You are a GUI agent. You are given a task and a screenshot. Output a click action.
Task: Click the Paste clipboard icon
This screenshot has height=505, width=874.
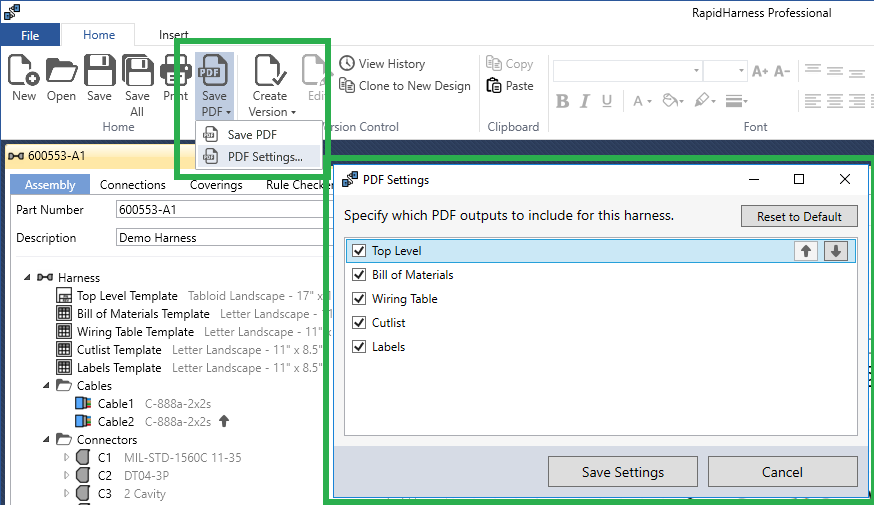(x=494, y=85)
